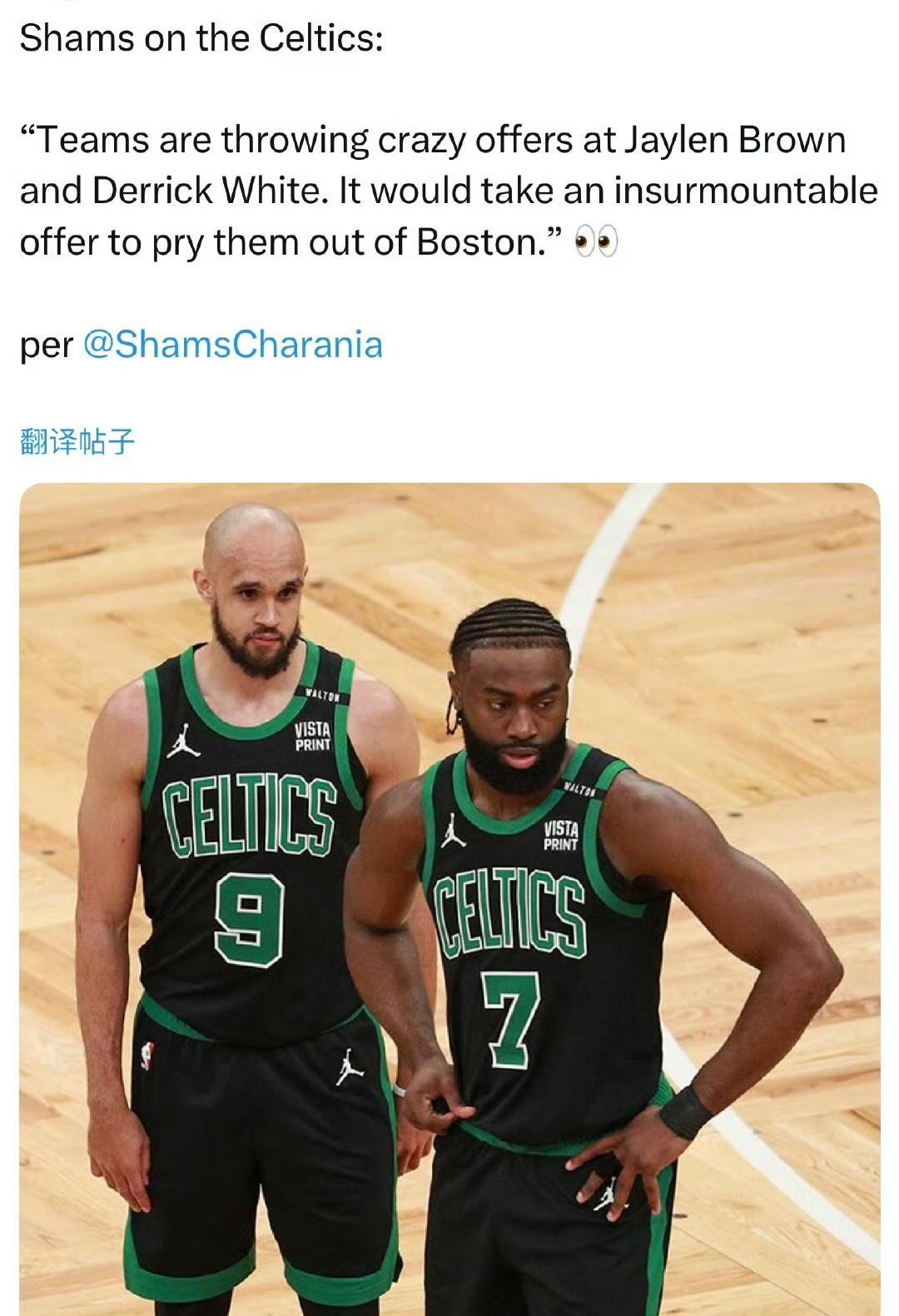
Task: Tap the 翻译帖子 translate post link
Action: (77, 441)
